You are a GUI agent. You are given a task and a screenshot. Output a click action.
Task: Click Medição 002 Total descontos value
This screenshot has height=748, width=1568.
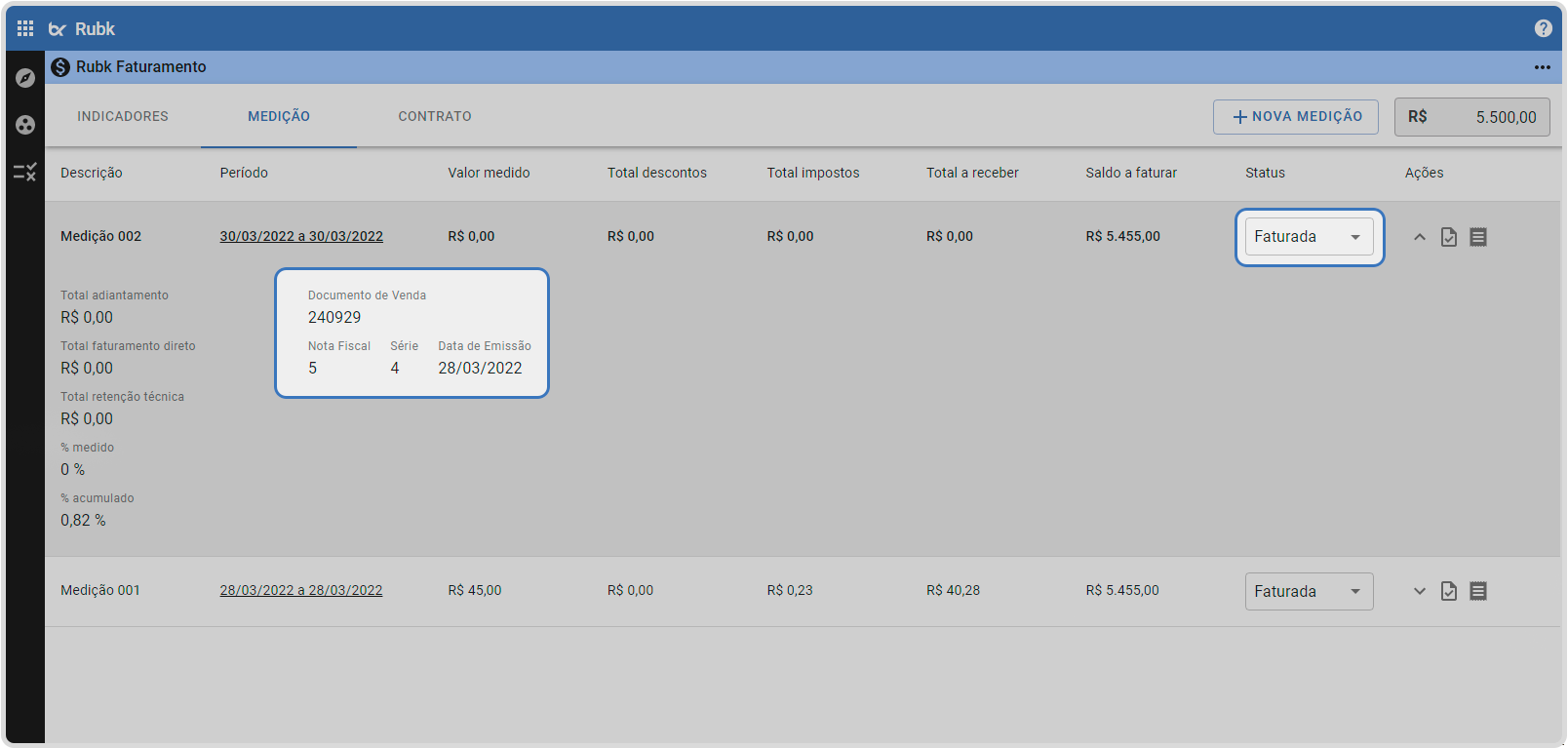click(631, 236)
